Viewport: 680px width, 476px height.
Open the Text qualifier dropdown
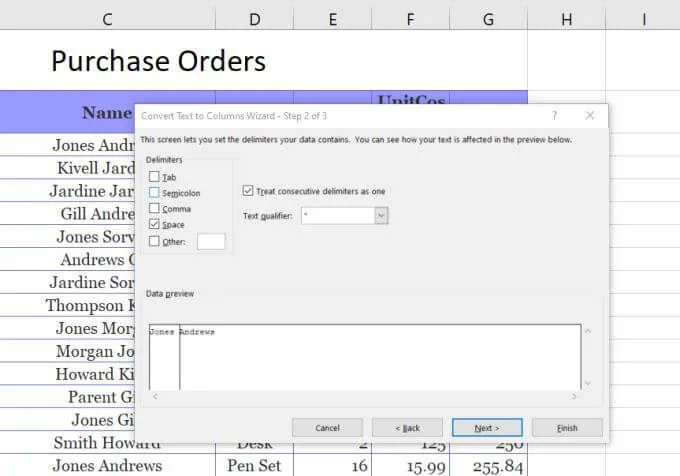pyautogui.click(x=381, y=215)
